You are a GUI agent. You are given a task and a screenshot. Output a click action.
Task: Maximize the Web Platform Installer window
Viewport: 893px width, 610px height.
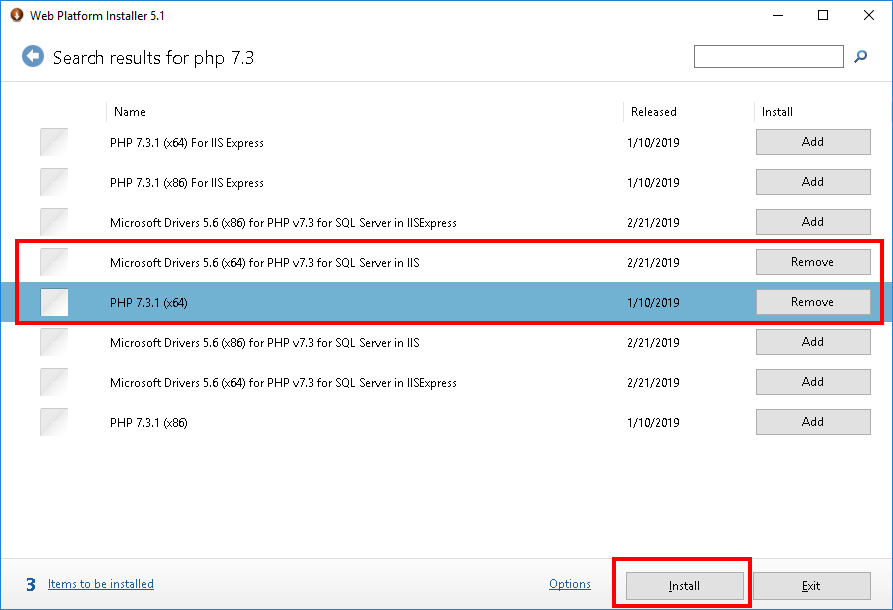click(823, 15)
